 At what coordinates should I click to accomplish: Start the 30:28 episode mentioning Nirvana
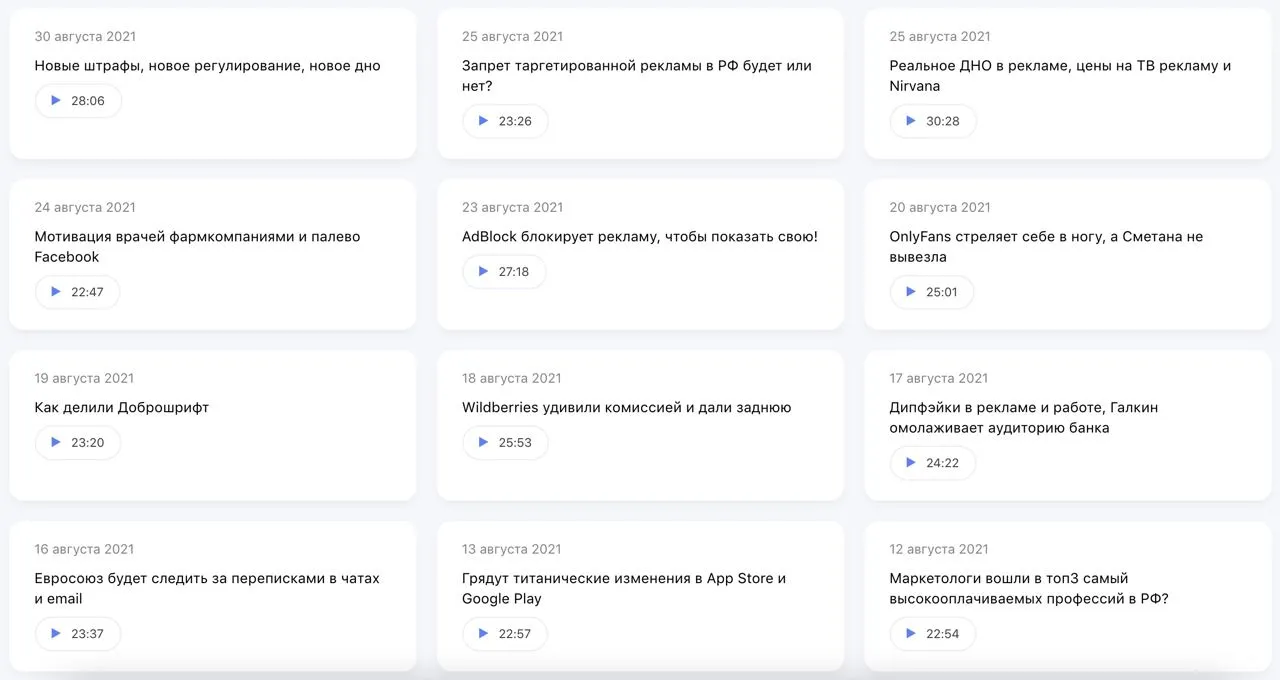(932, 121)
